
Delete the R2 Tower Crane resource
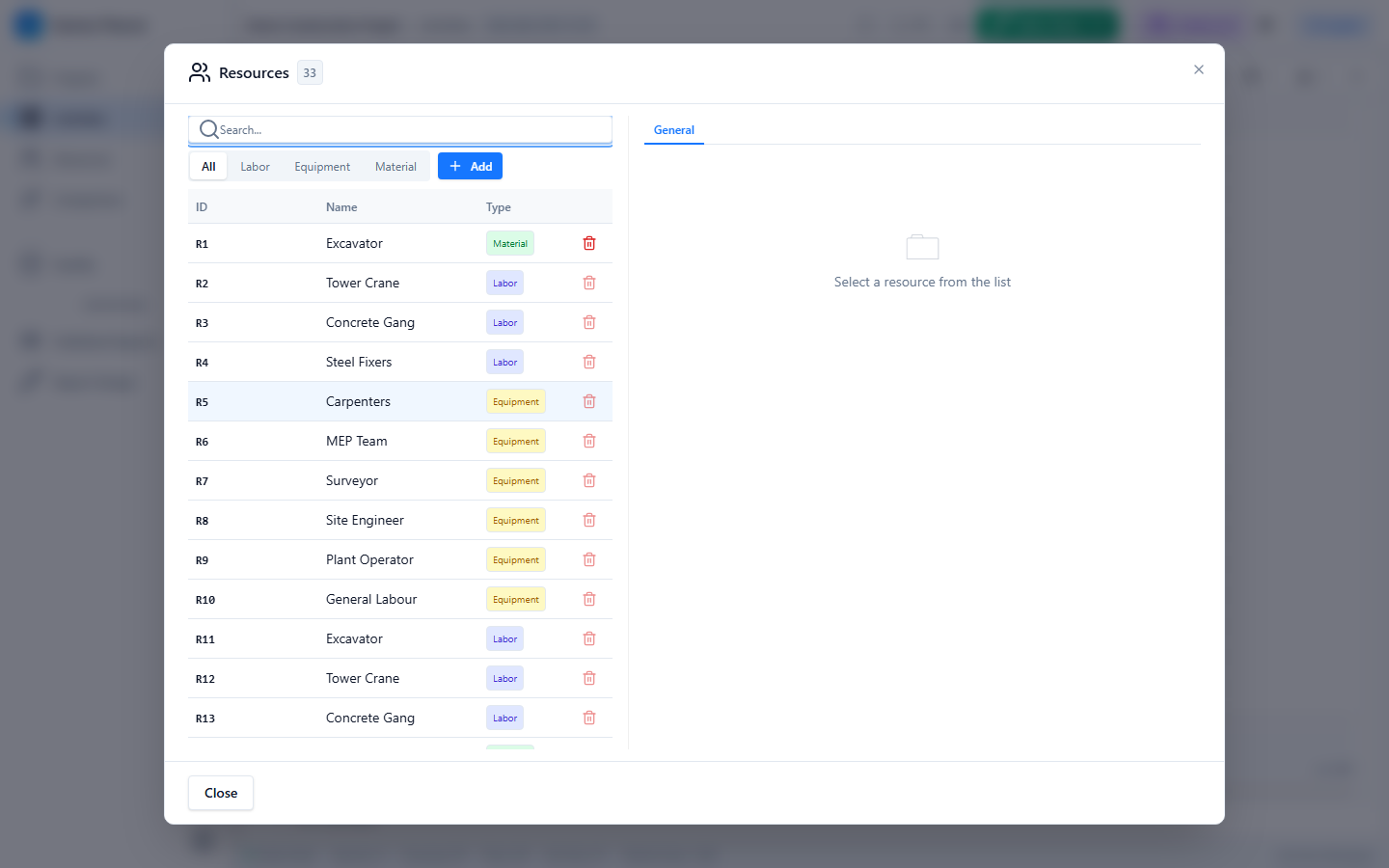(x=589, y=283)
